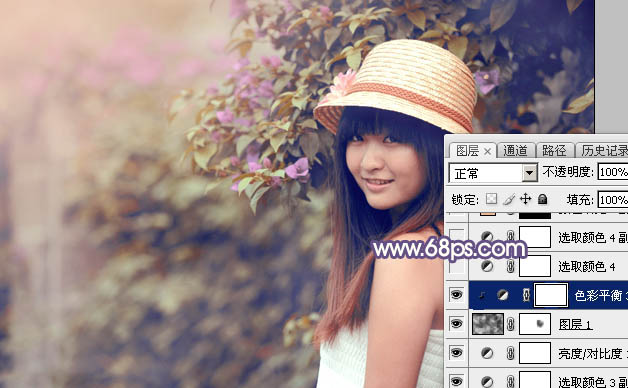
Task: Show the 选取颜色 4 副本 layer
Action: coord(457,237)
